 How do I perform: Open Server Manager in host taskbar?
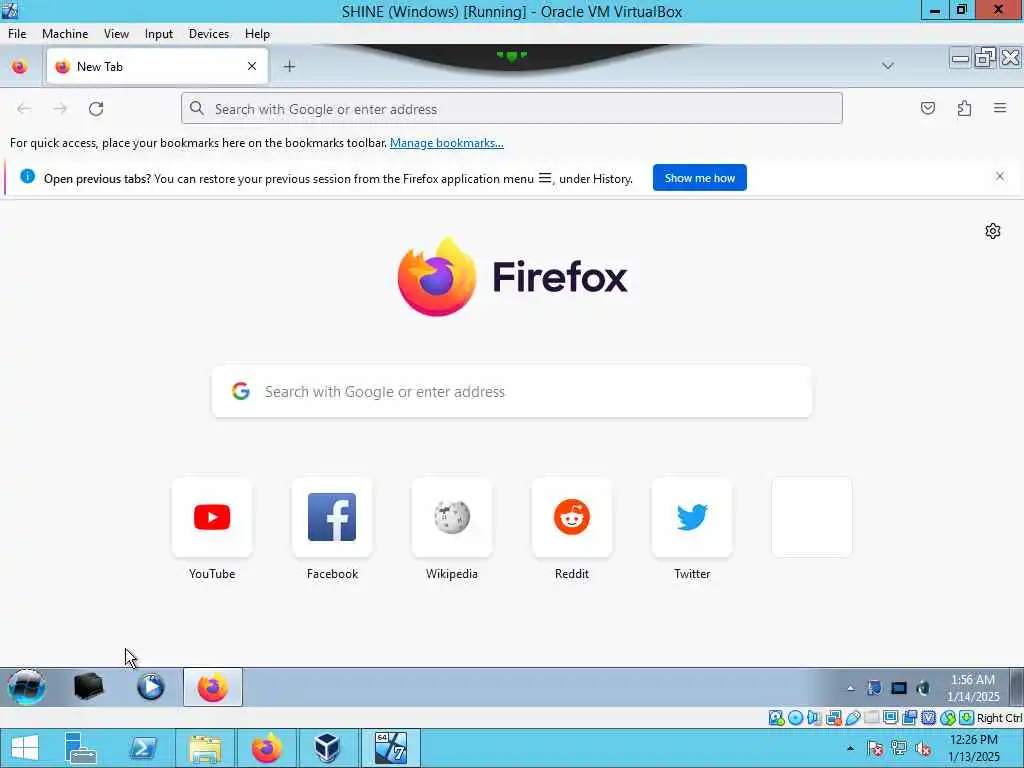click(x=80, y=748)
